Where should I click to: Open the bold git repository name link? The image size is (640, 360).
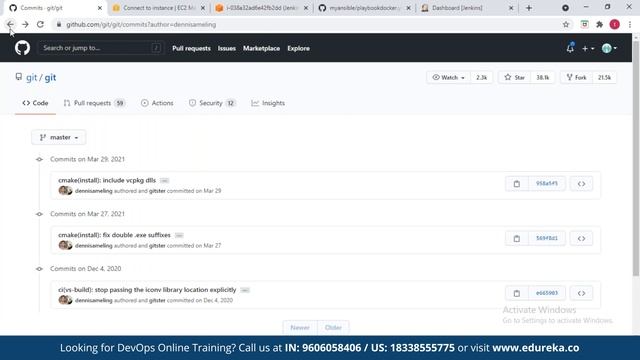click(50, 78)
